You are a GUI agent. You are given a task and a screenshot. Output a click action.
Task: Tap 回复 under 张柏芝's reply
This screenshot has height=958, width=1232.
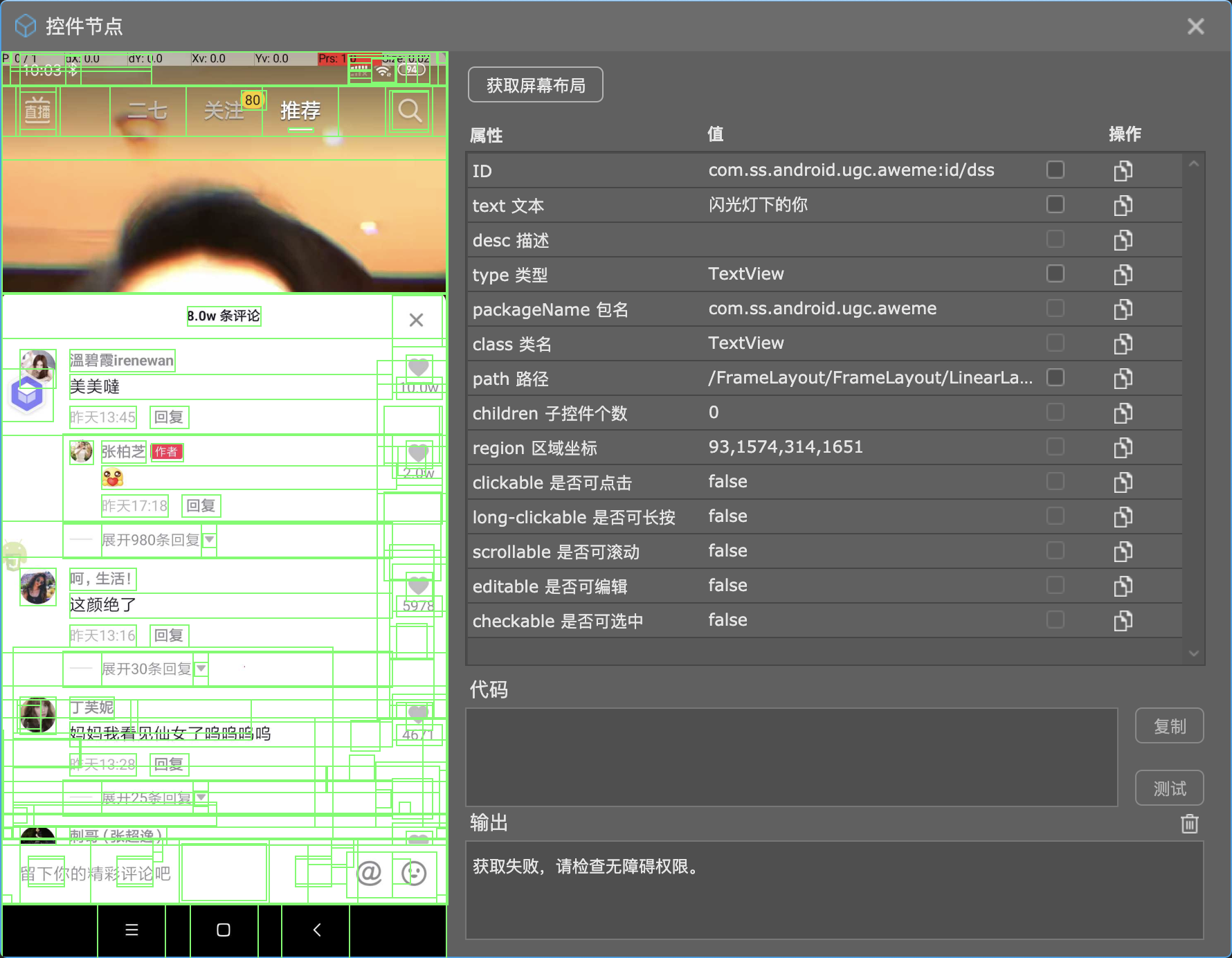[x=201, y=505]
